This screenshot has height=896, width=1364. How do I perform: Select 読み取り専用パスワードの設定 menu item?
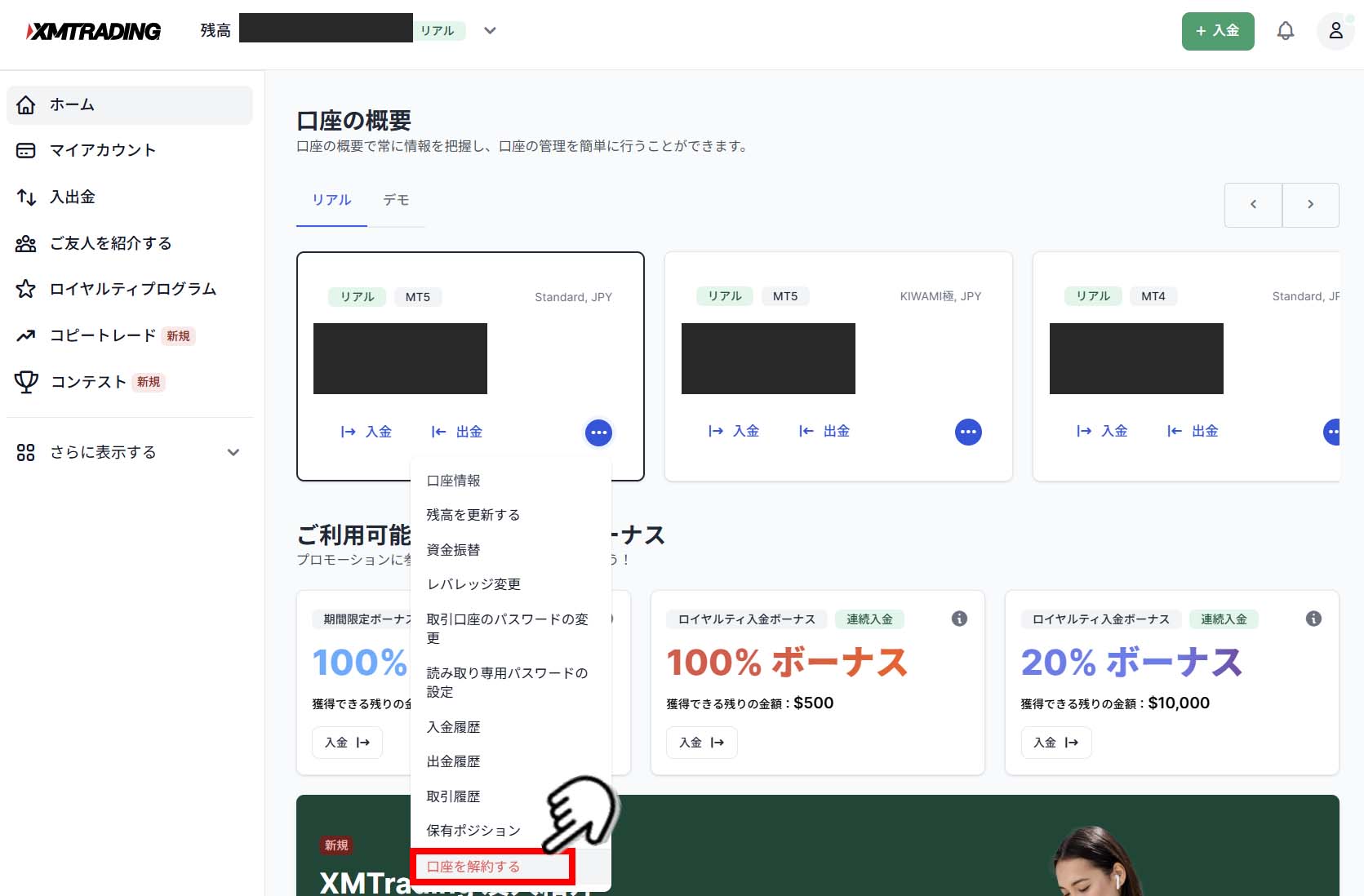[511, 682]
